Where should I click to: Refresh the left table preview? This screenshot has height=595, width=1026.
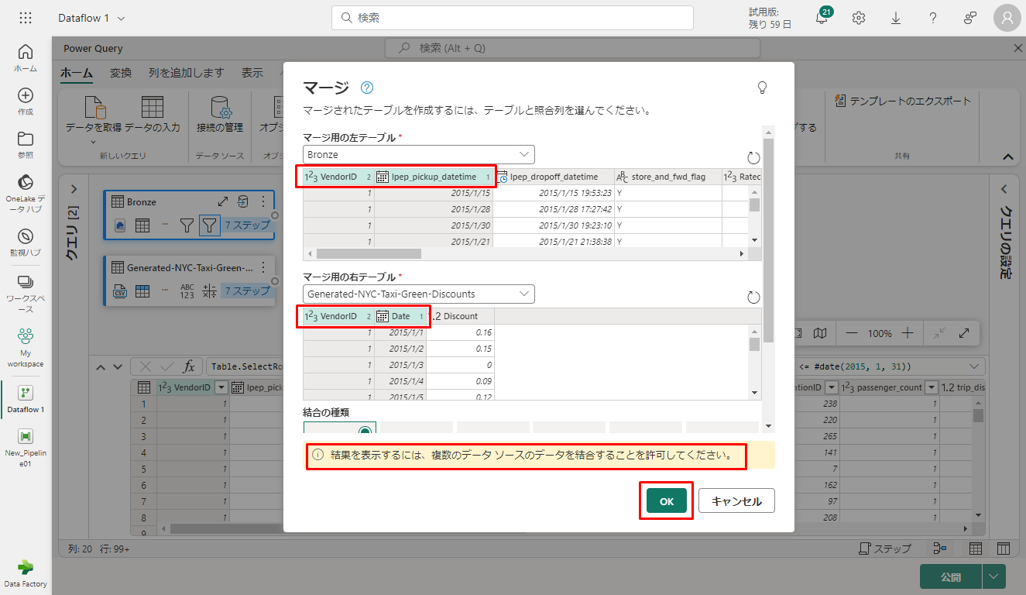(x=753, y=158)
